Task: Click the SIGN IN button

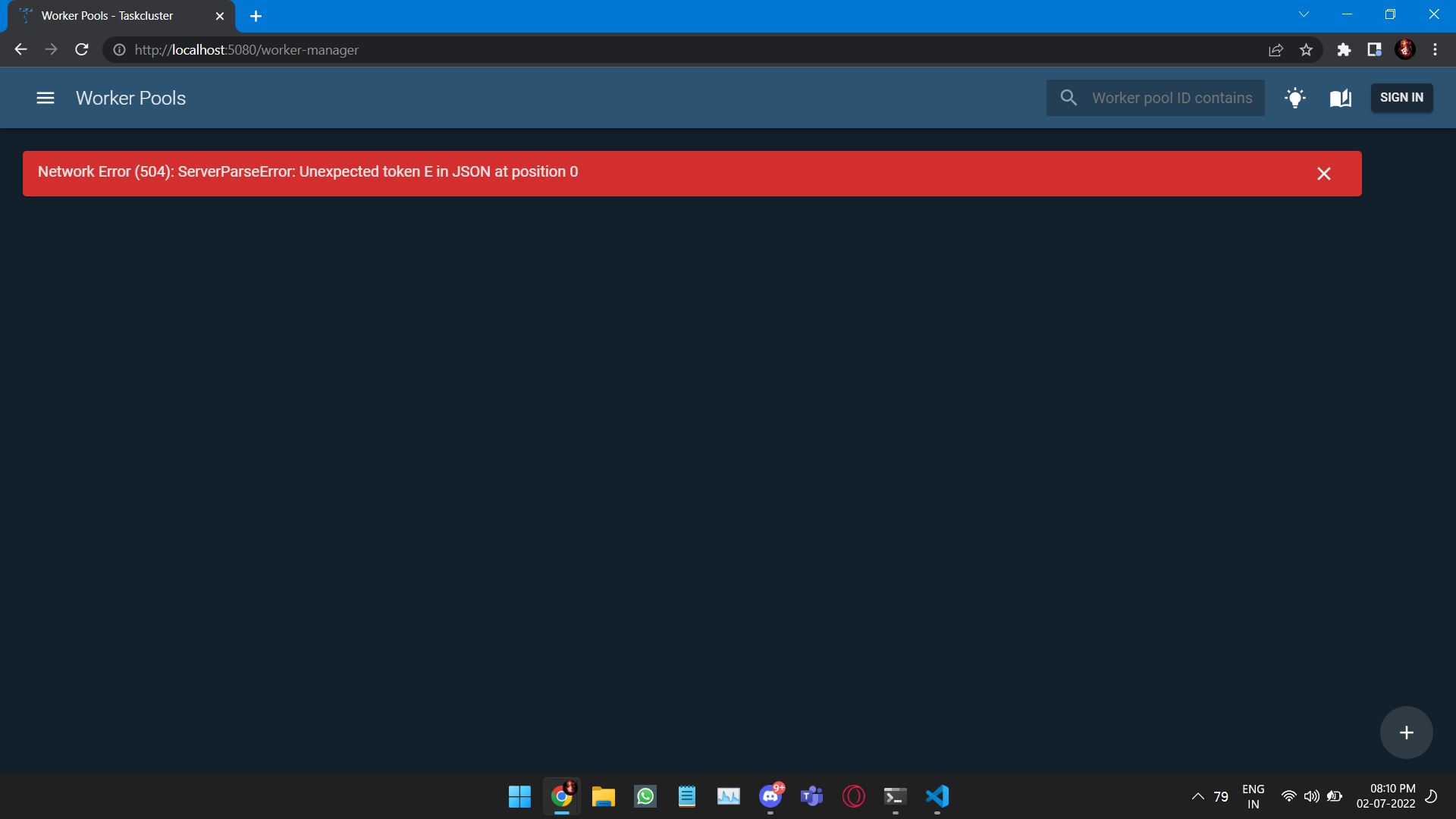Action: pyautogui.click(x=1401, y=98)
